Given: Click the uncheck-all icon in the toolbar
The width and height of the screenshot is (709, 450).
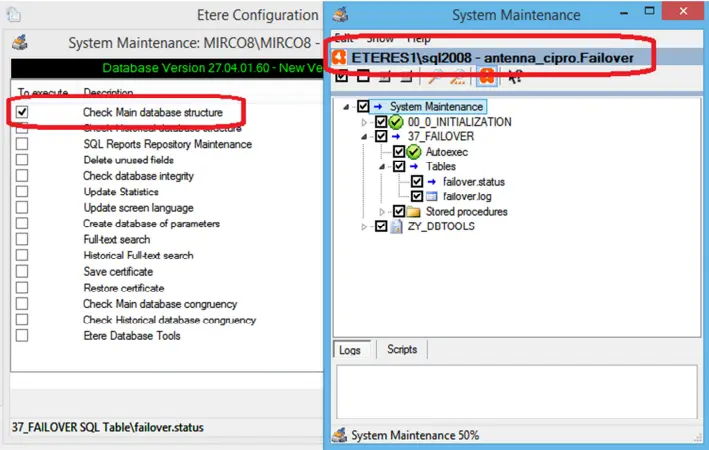Looking at the screenshot, I should tap(364, 76).
